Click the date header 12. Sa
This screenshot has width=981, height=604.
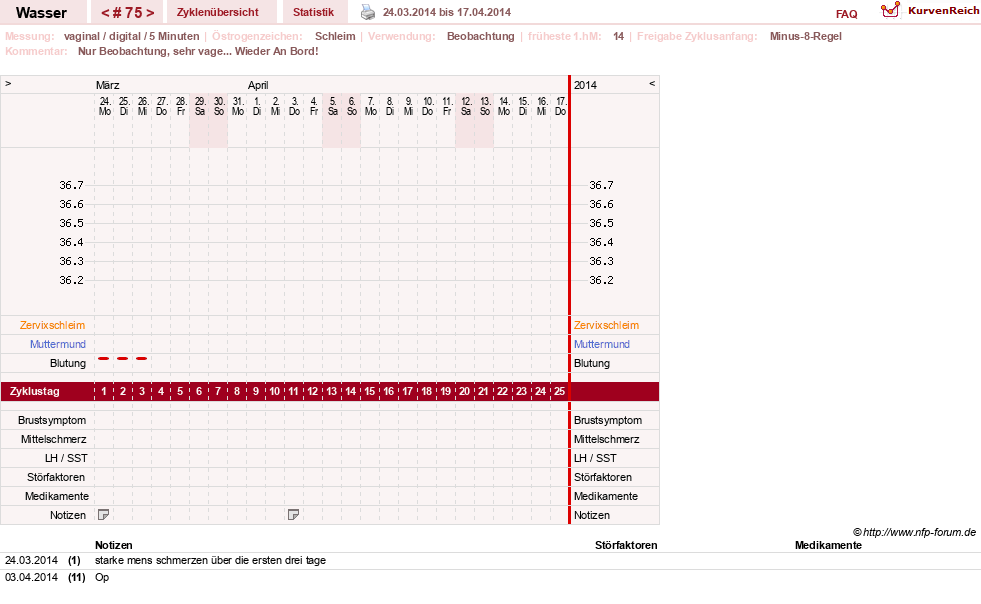click(465, 106)
